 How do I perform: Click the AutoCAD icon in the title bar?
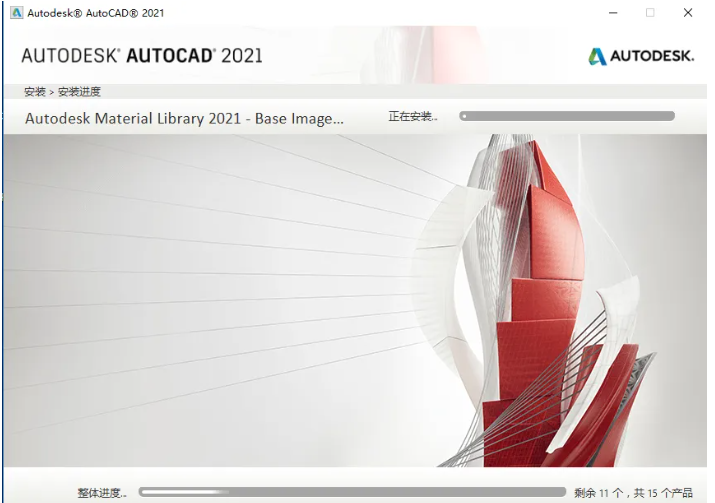(16, 13)
